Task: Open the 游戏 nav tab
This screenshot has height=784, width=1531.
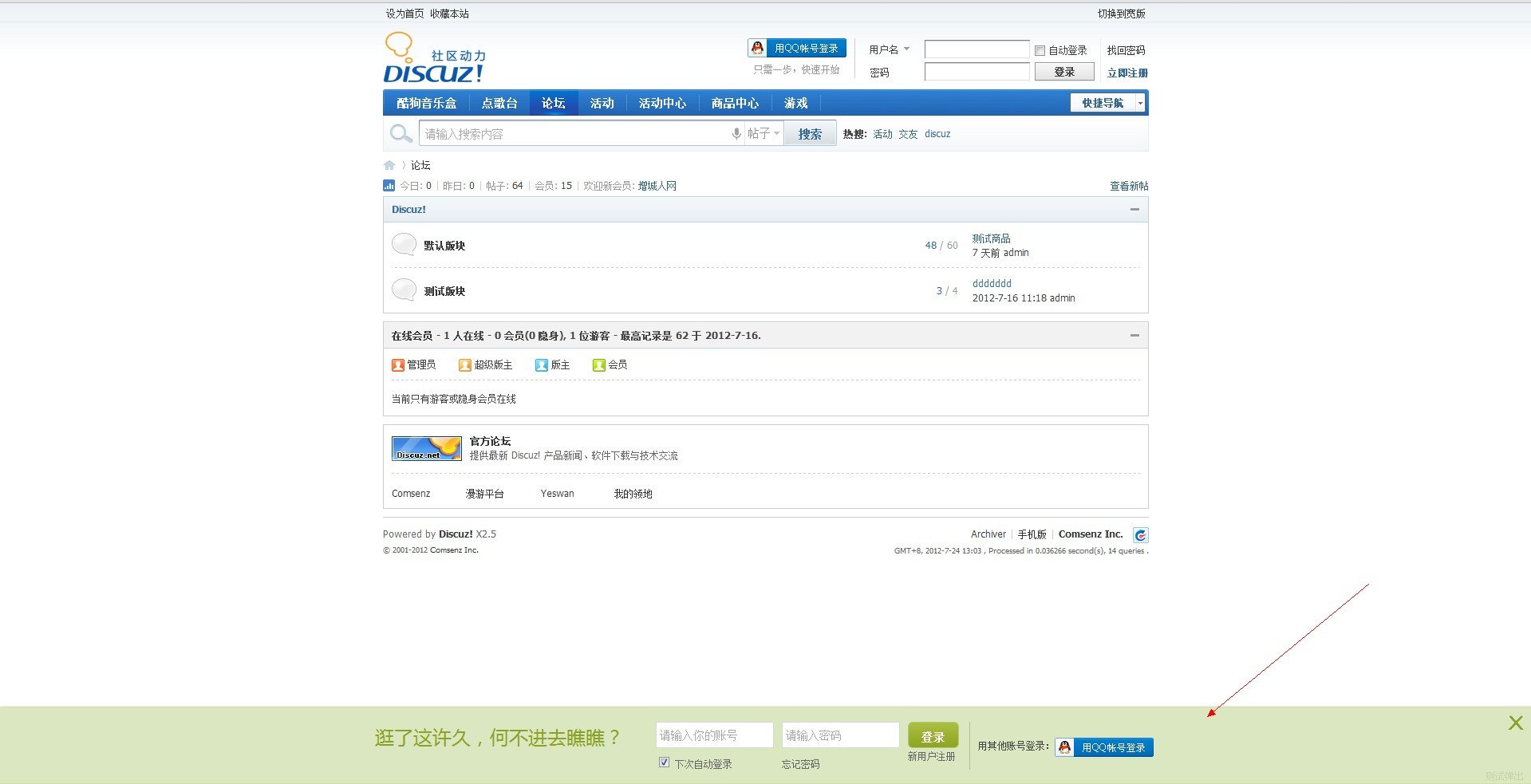Action: [x=796, y=103]
